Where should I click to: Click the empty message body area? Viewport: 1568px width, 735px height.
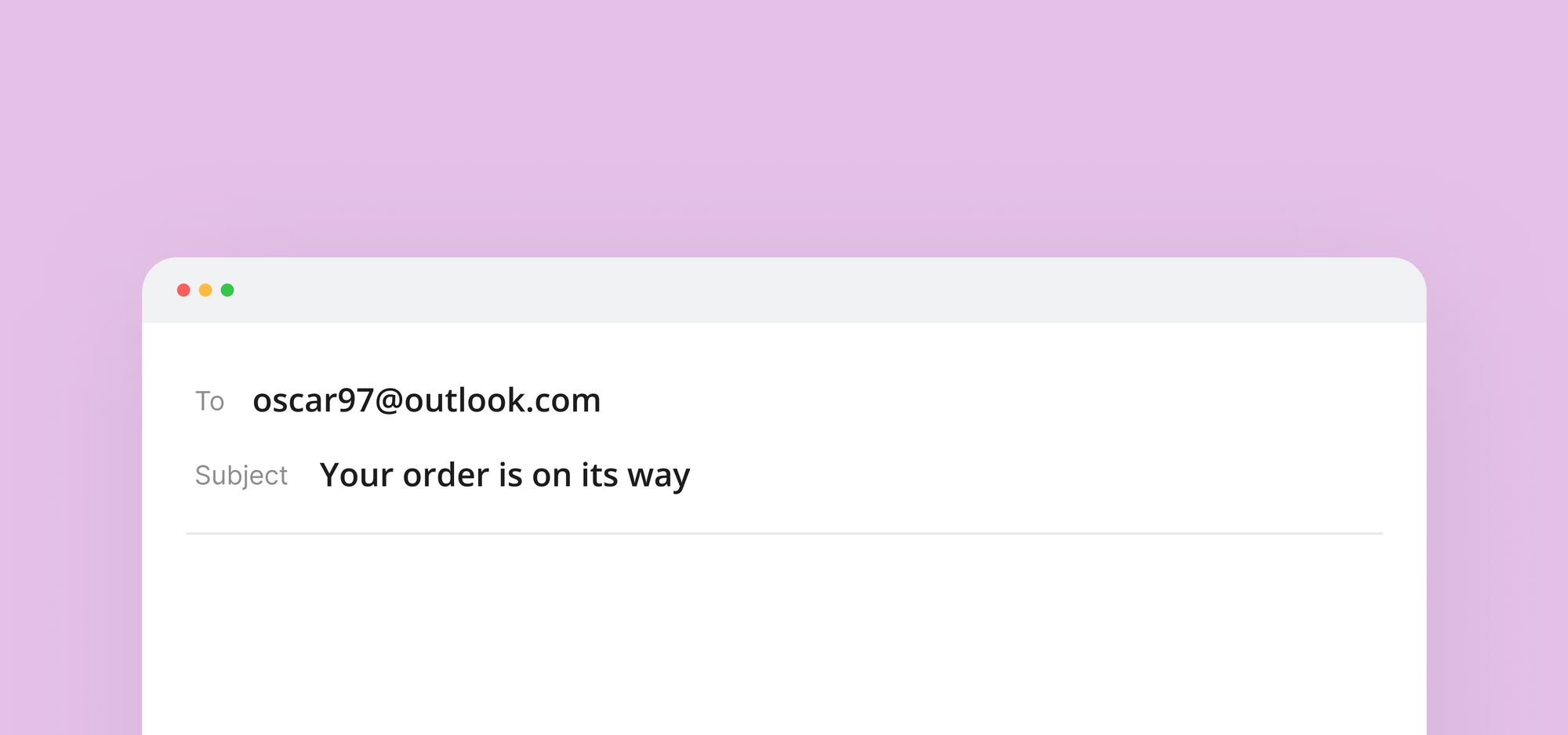784,635
